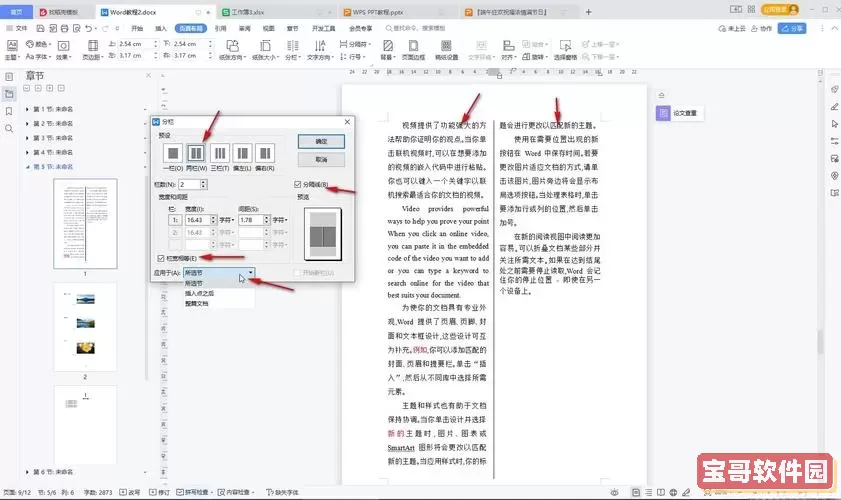841x500 pixels.
Task: Click the vertical scrollbar of the document
Action: pos(820,342)
